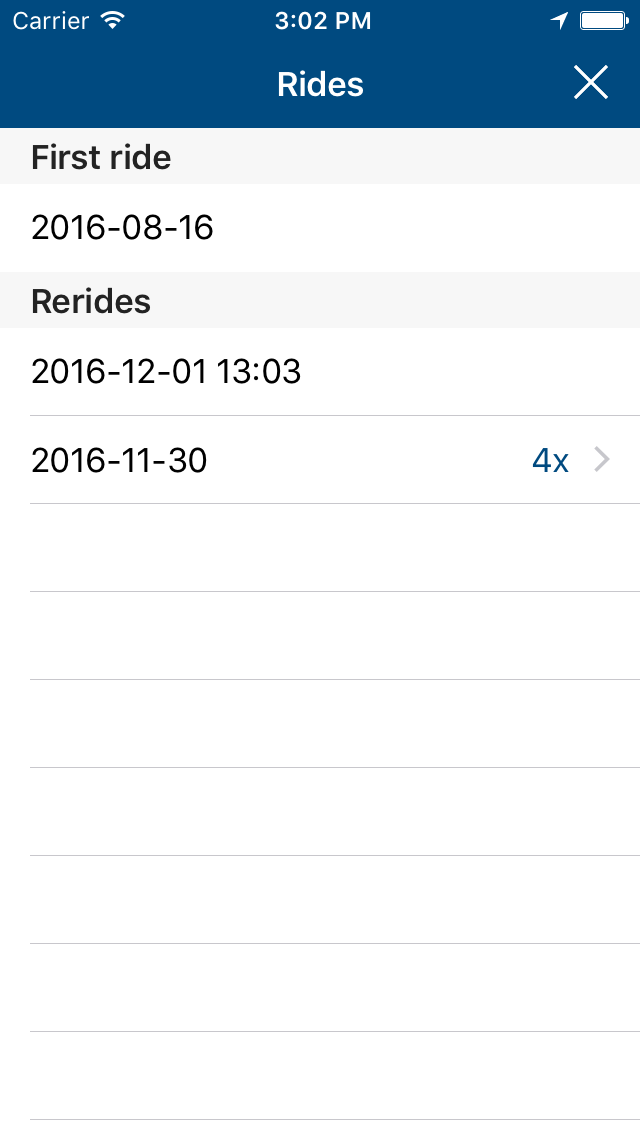This screenshot has height=1136, width=640.
Task: Select the 2016-11-30 date text
Action: 119,460
